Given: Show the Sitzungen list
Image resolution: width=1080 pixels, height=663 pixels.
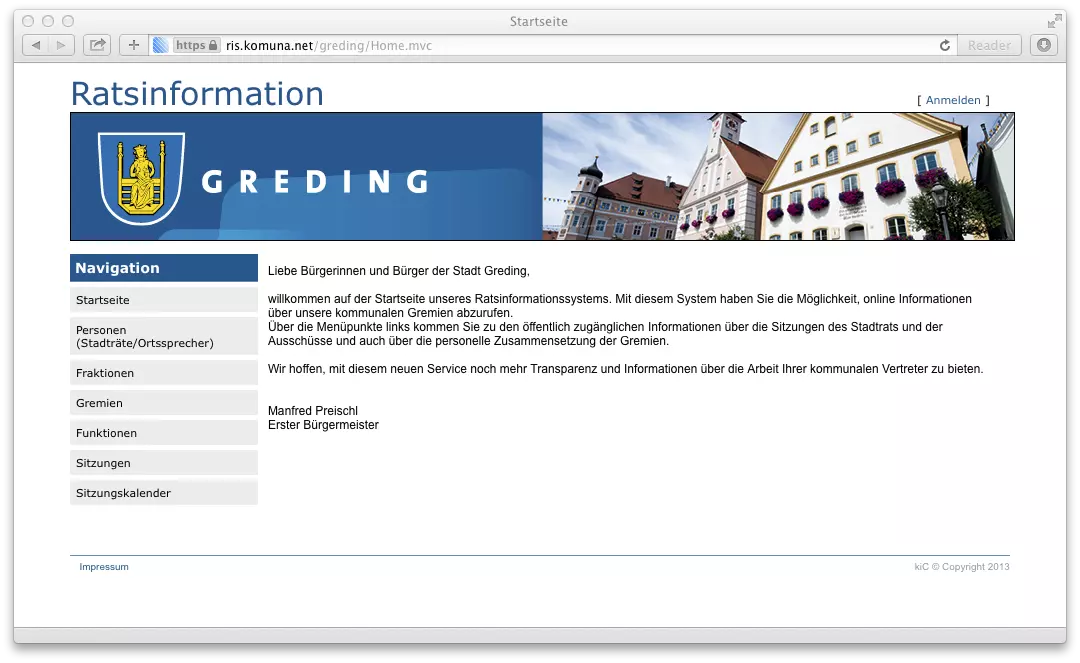Looking at the screenshot, I should (x=103, y=462).
